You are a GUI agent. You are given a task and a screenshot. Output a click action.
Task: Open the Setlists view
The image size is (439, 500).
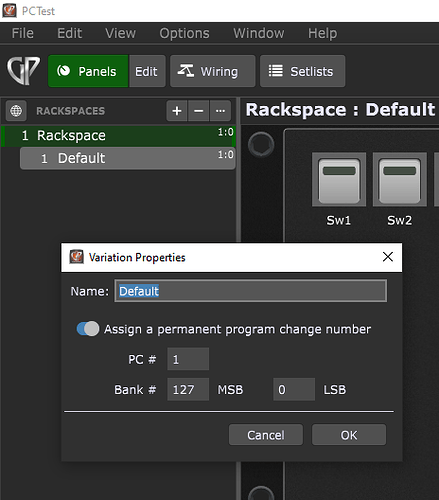(302, 71)
